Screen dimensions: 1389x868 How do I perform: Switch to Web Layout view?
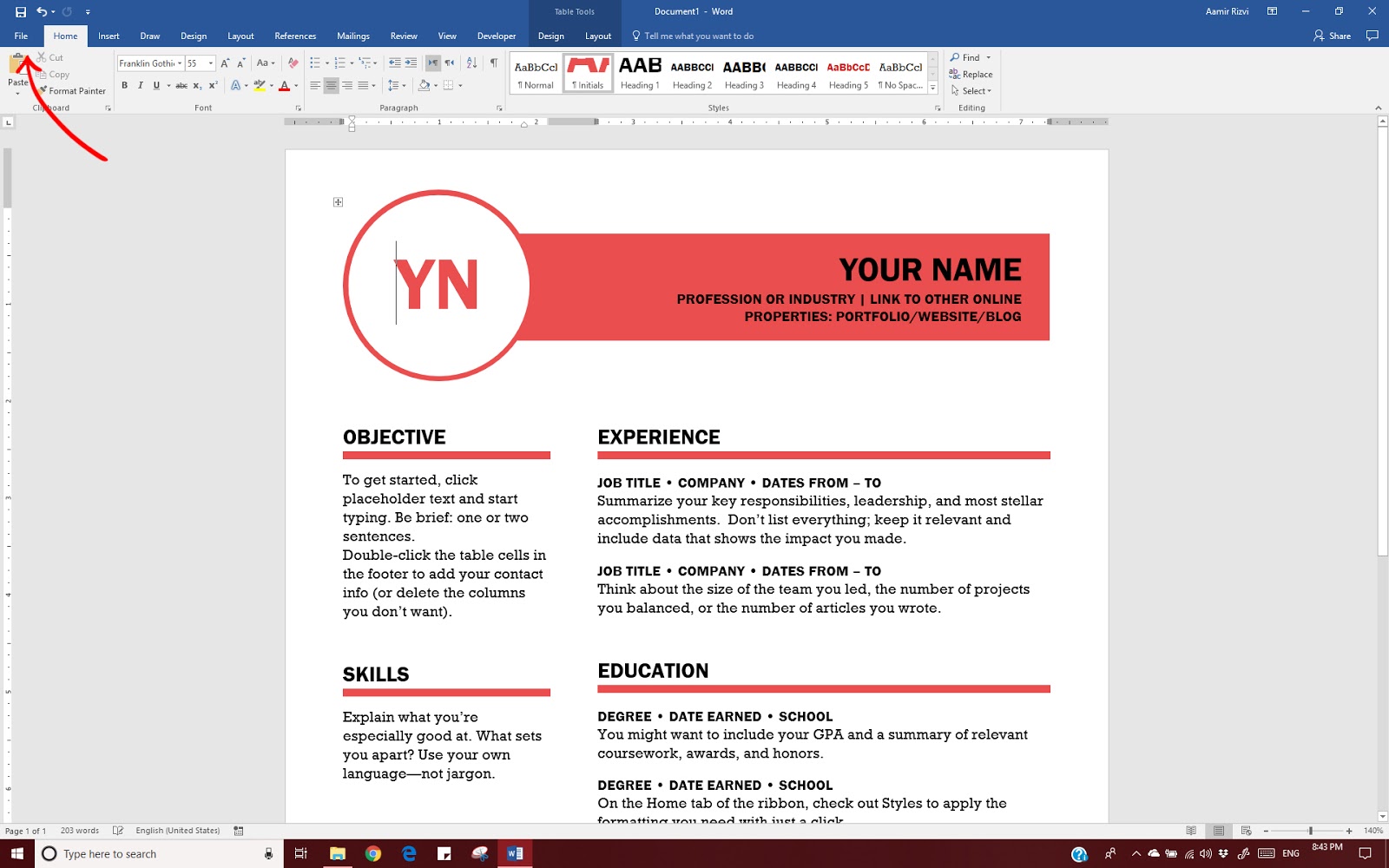1247,831
